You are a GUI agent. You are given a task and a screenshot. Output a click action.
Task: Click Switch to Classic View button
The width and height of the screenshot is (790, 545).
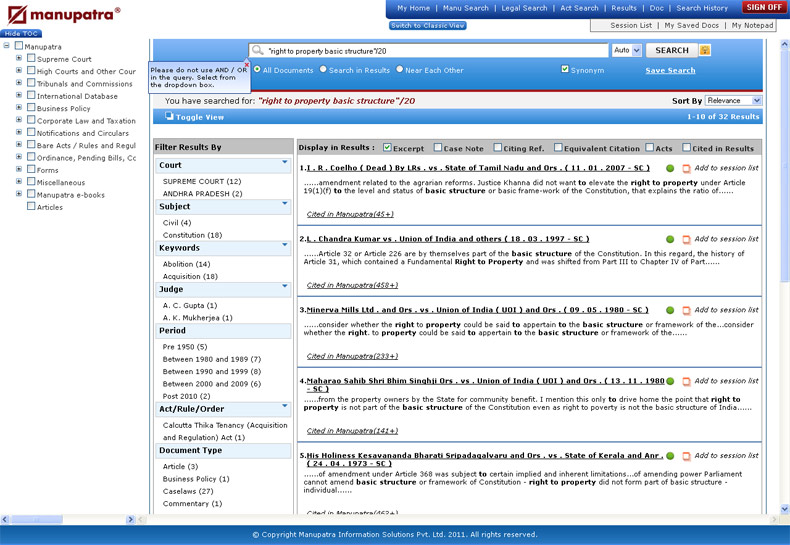click(427, 26)
